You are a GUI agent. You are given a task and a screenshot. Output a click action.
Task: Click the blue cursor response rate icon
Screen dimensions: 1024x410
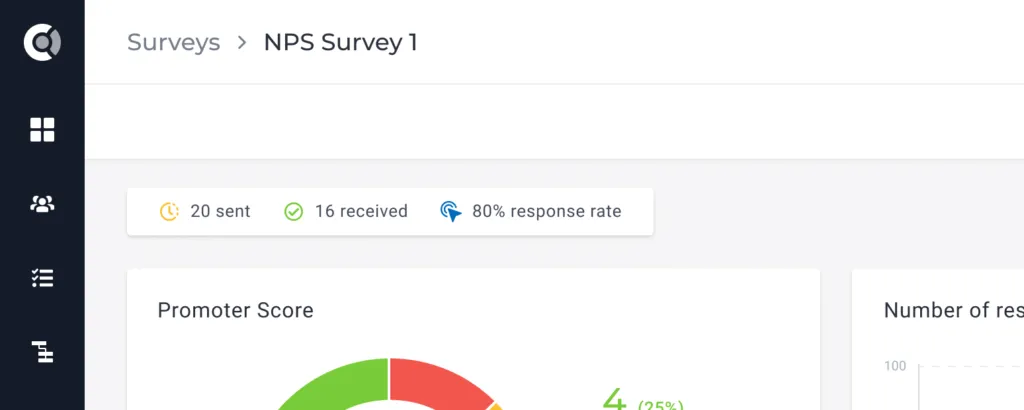coord(451,212)
